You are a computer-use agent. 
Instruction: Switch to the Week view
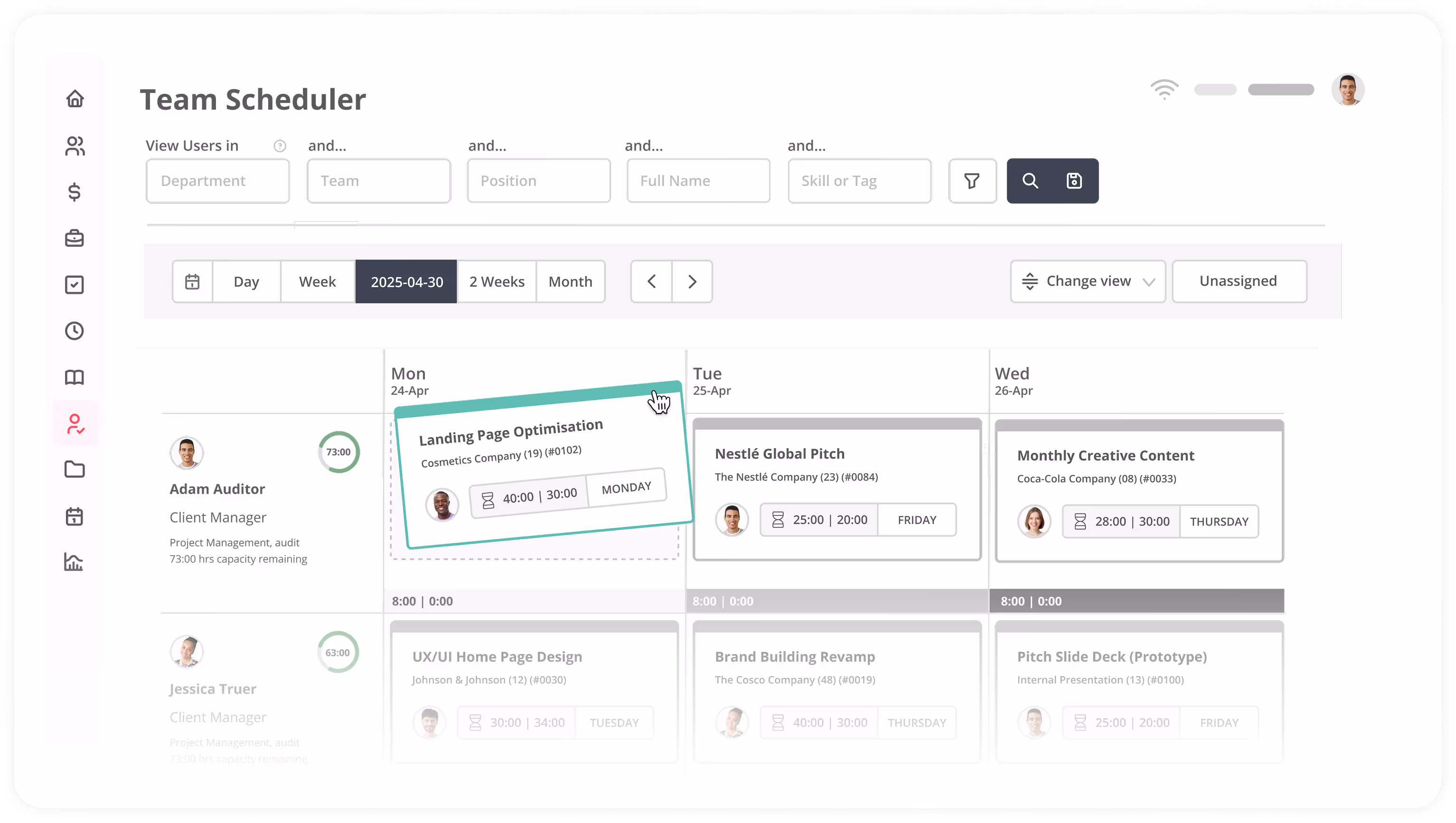tap(317, 281)
